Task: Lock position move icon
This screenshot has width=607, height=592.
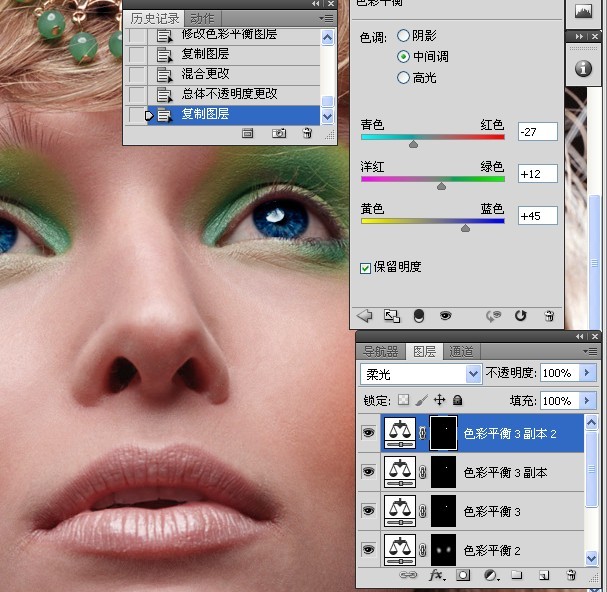Action: click(x=439, y=400)
